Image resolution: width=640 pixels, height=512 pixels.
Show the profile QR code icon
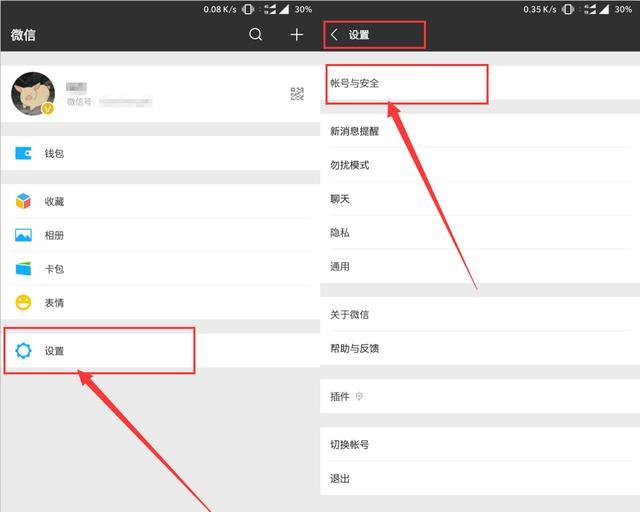click(297, 94)
